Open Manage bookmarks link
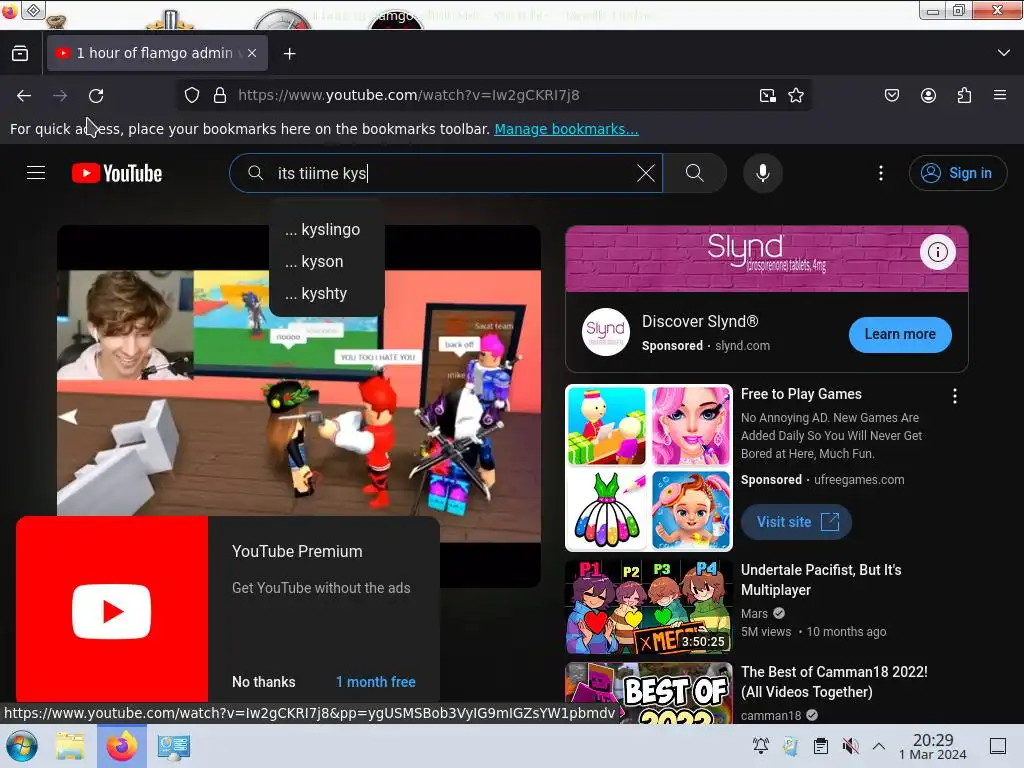This screenshot has width=1024, height=768. 566,129
